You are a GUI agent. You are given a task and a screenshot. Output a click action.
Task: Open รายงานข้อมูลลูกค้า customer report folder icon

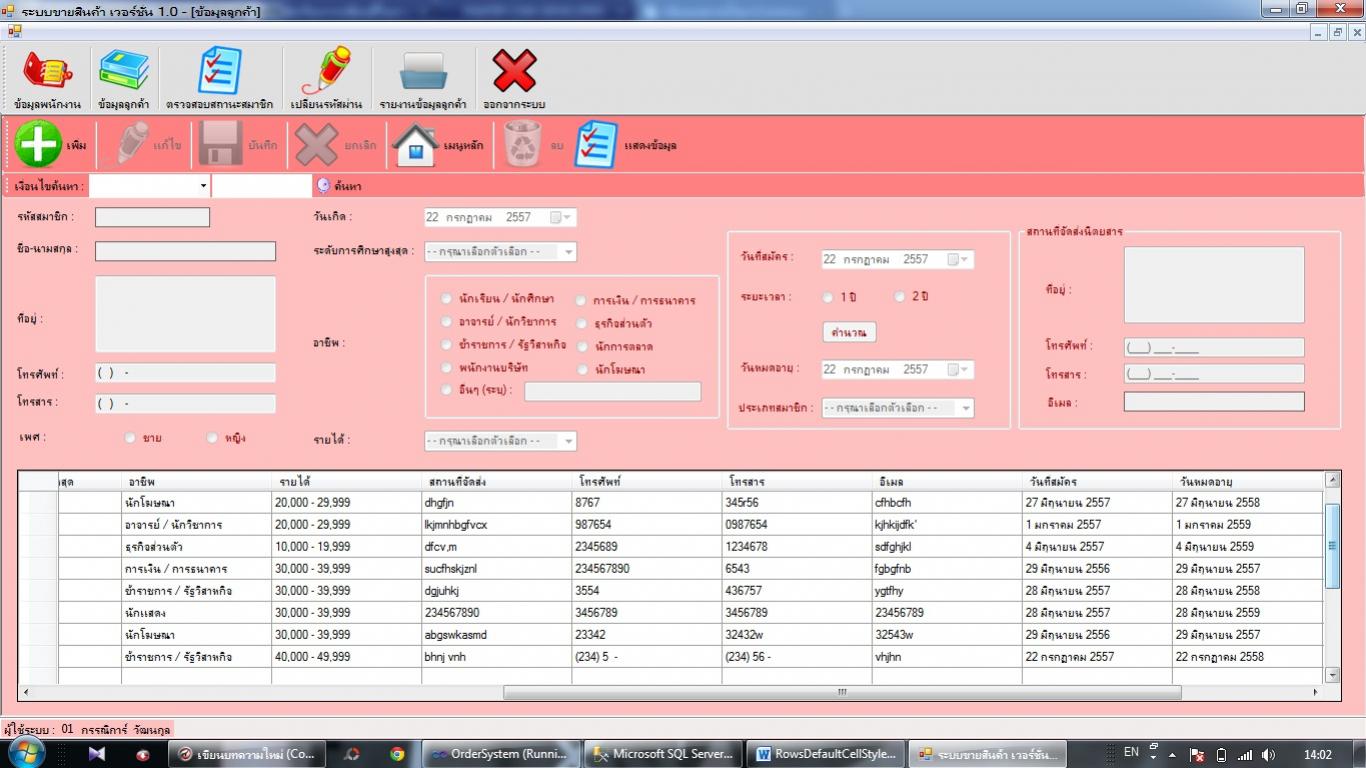pyautogui.click(x=423, y=72)
